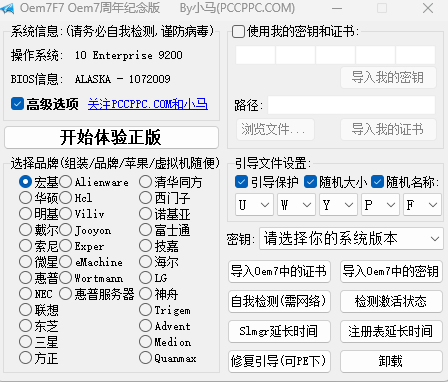Pick the 技嘉 brand option
The height and width of the screenshot is (382, 448).
pos(145,246)
